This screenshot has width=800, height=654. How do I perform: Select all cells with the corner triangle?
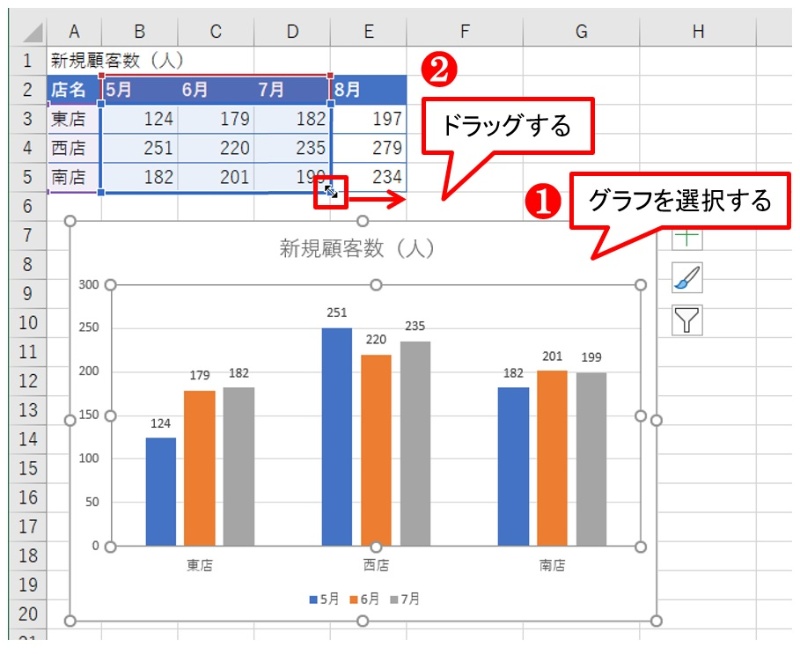click(30, 30)
